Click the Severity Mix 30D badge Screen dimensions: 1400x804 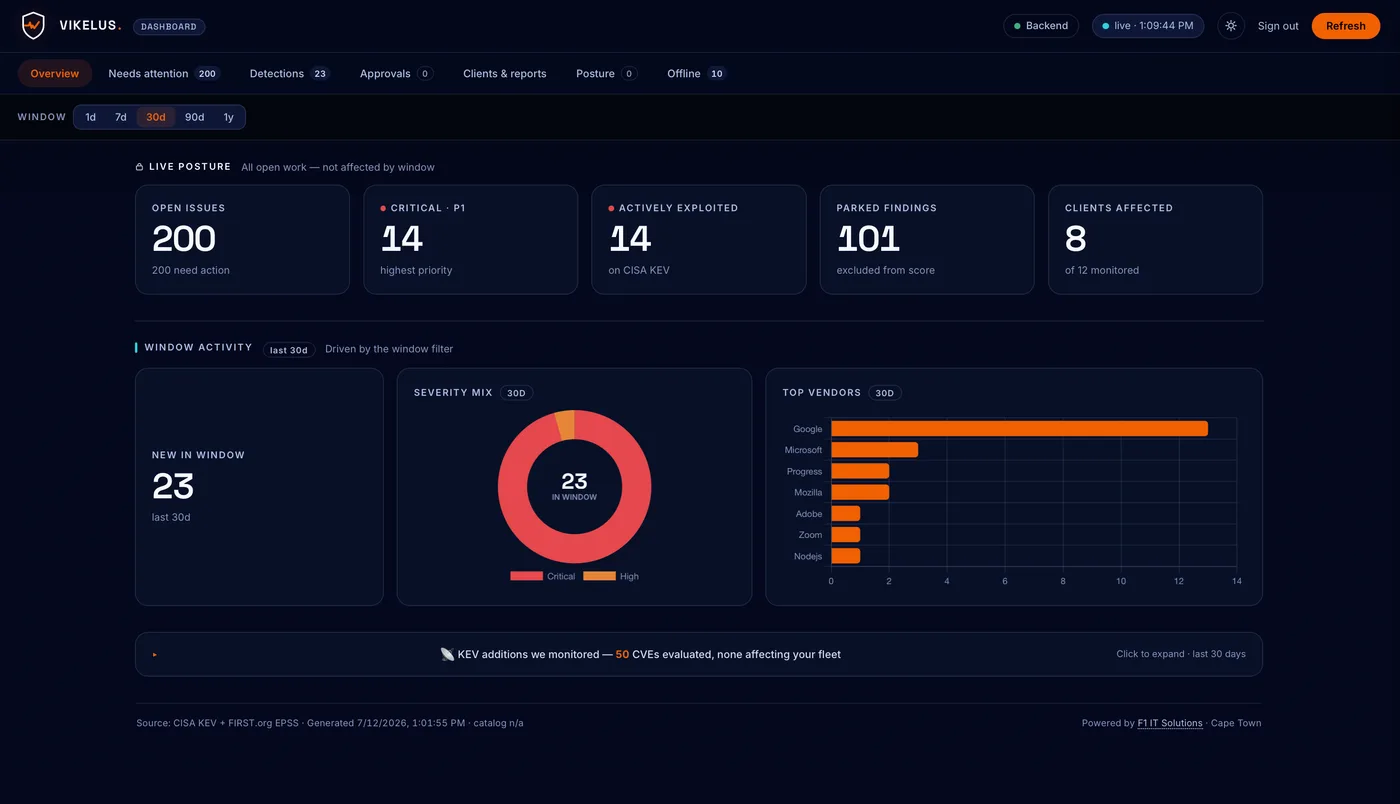[516, 393]
